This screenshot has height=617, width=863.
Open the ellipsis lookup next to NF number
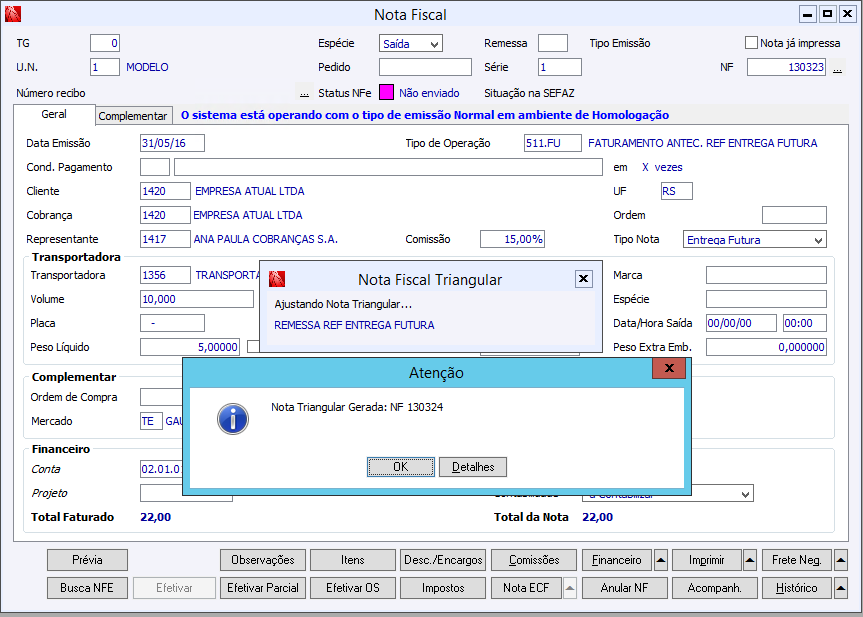point(837,68)
